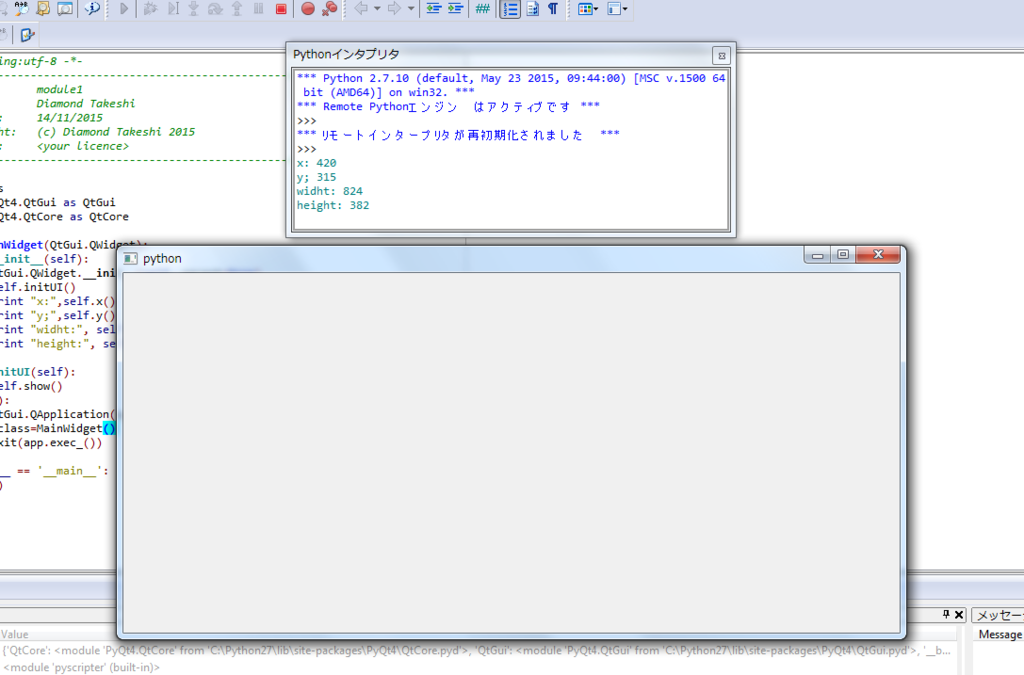Click 'Diamond Takeshi' author comment line
This screenshot has height=675, width=1024.
click(x=86, y=103)
